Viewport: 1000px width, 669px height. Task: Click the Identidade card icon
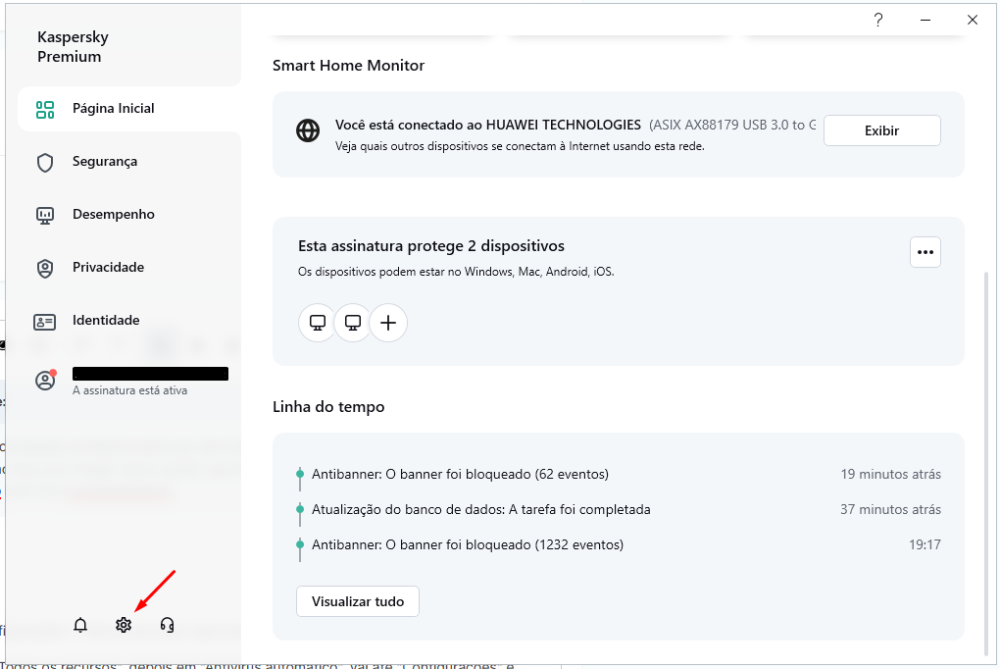coord(45,321)
